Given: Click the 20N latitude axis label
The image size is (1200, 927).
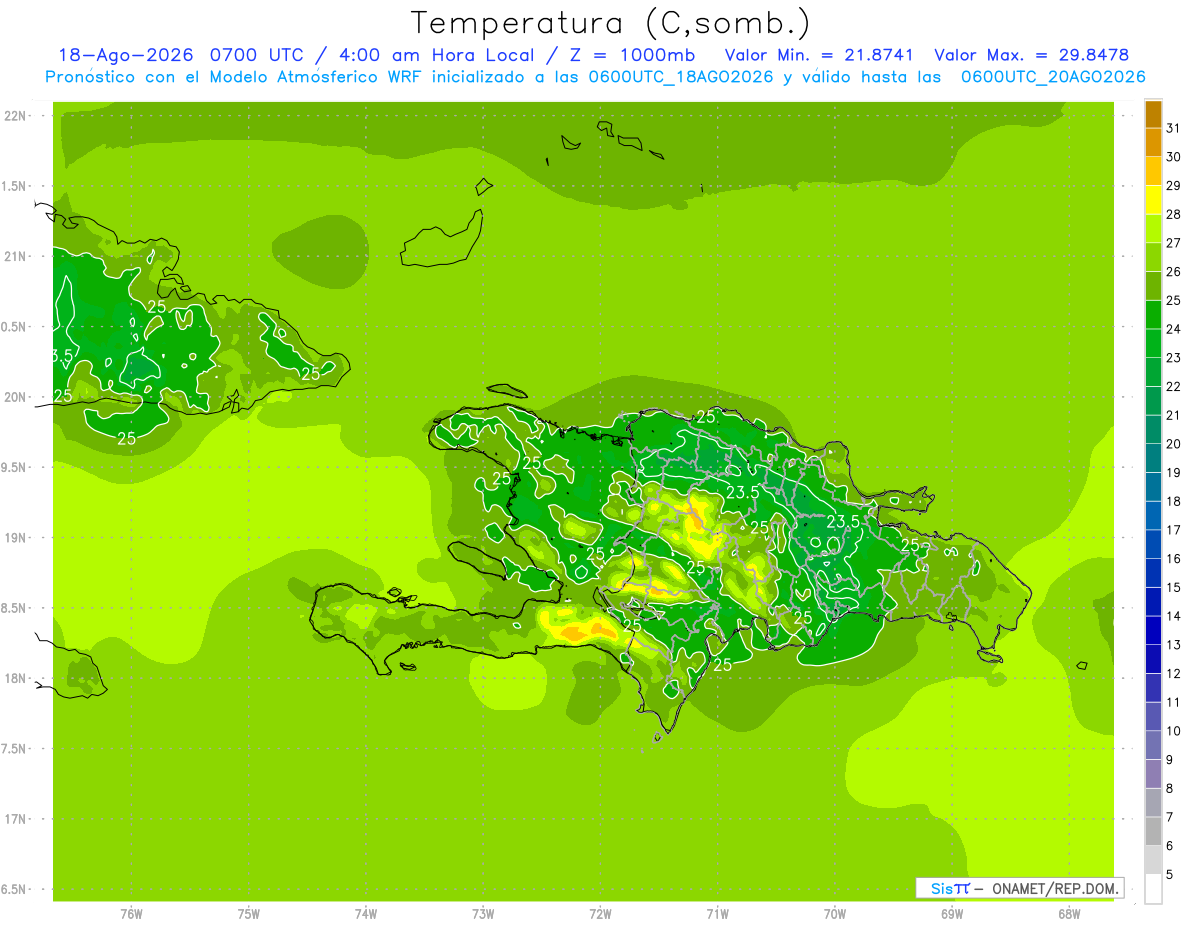Looking at the screenshot, I should pyautogui.click(x=17, y=397).
